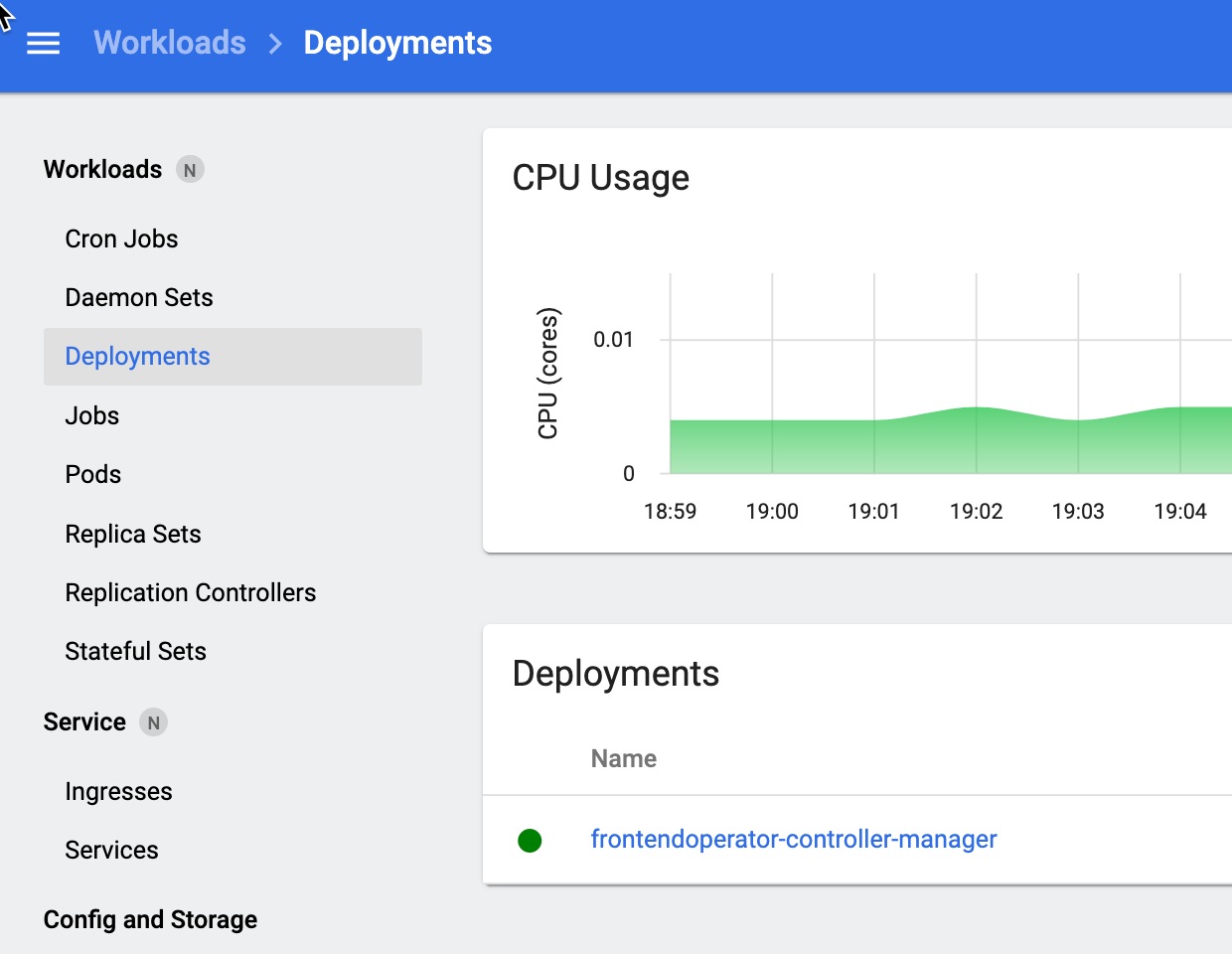This screenshot has height=954, width=1232.
Task: Open Replication Controllers
Action: [191, 592]
